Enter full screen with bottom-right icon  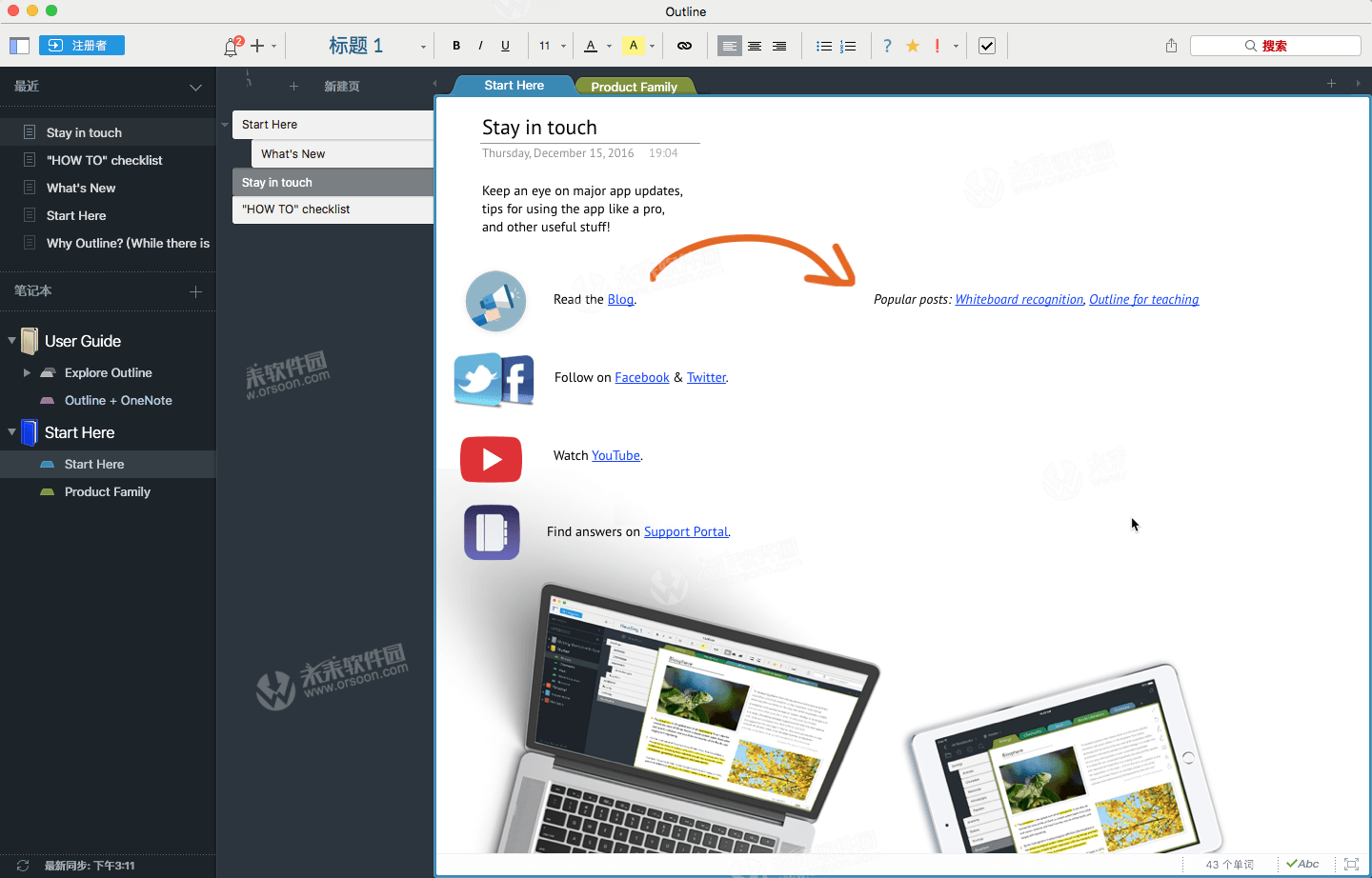coord(1351,864)
